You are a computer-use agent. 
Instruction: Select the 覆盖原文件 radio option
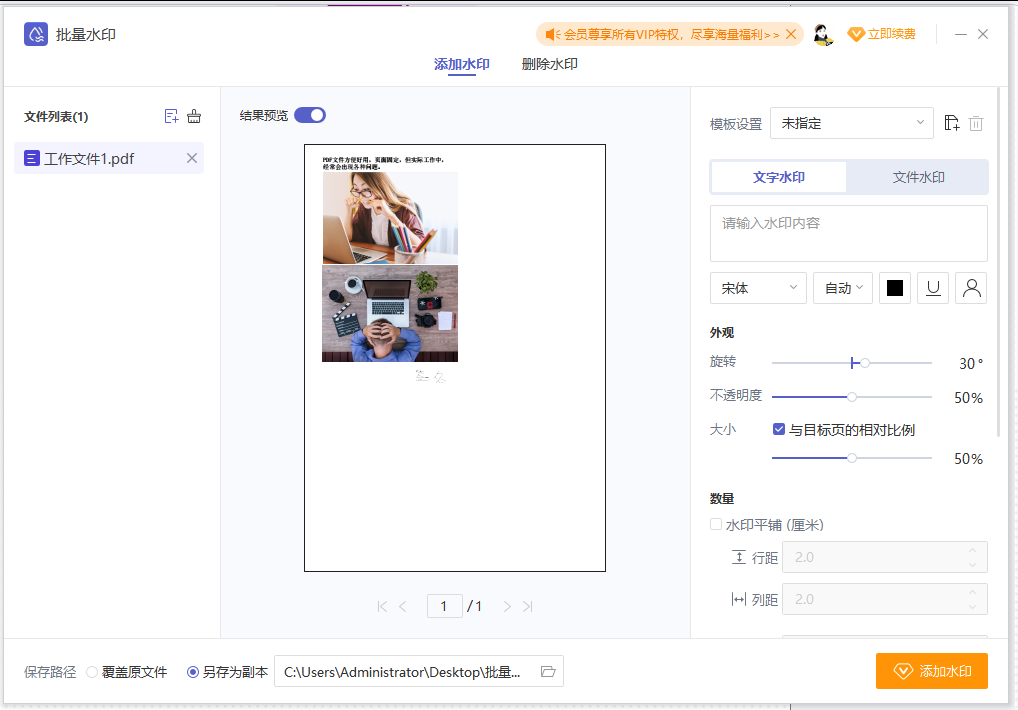point(92,672)
